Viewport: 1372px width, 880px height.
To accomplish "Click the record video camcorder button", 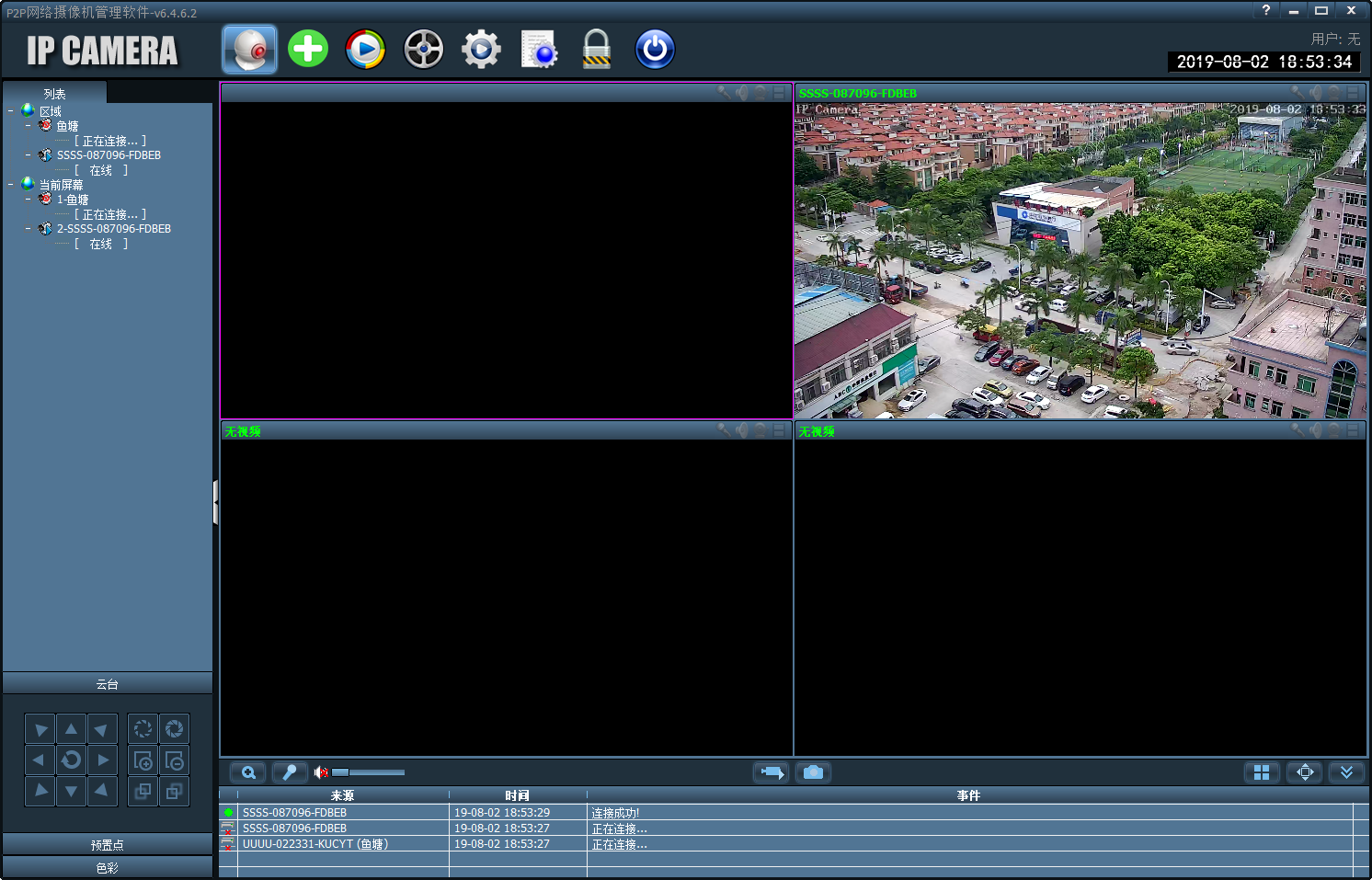I will tap(771, 772).
